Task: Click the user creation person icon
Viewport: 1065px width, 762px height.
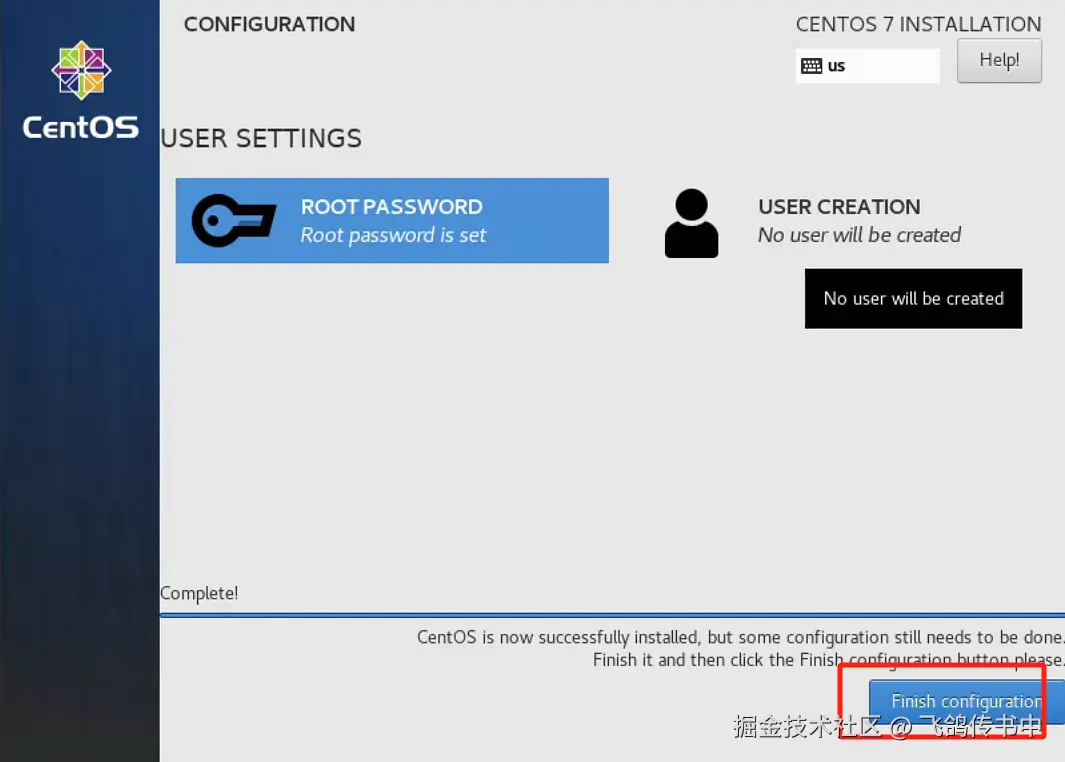Action: pyautogui.click(x=691, y=223)
